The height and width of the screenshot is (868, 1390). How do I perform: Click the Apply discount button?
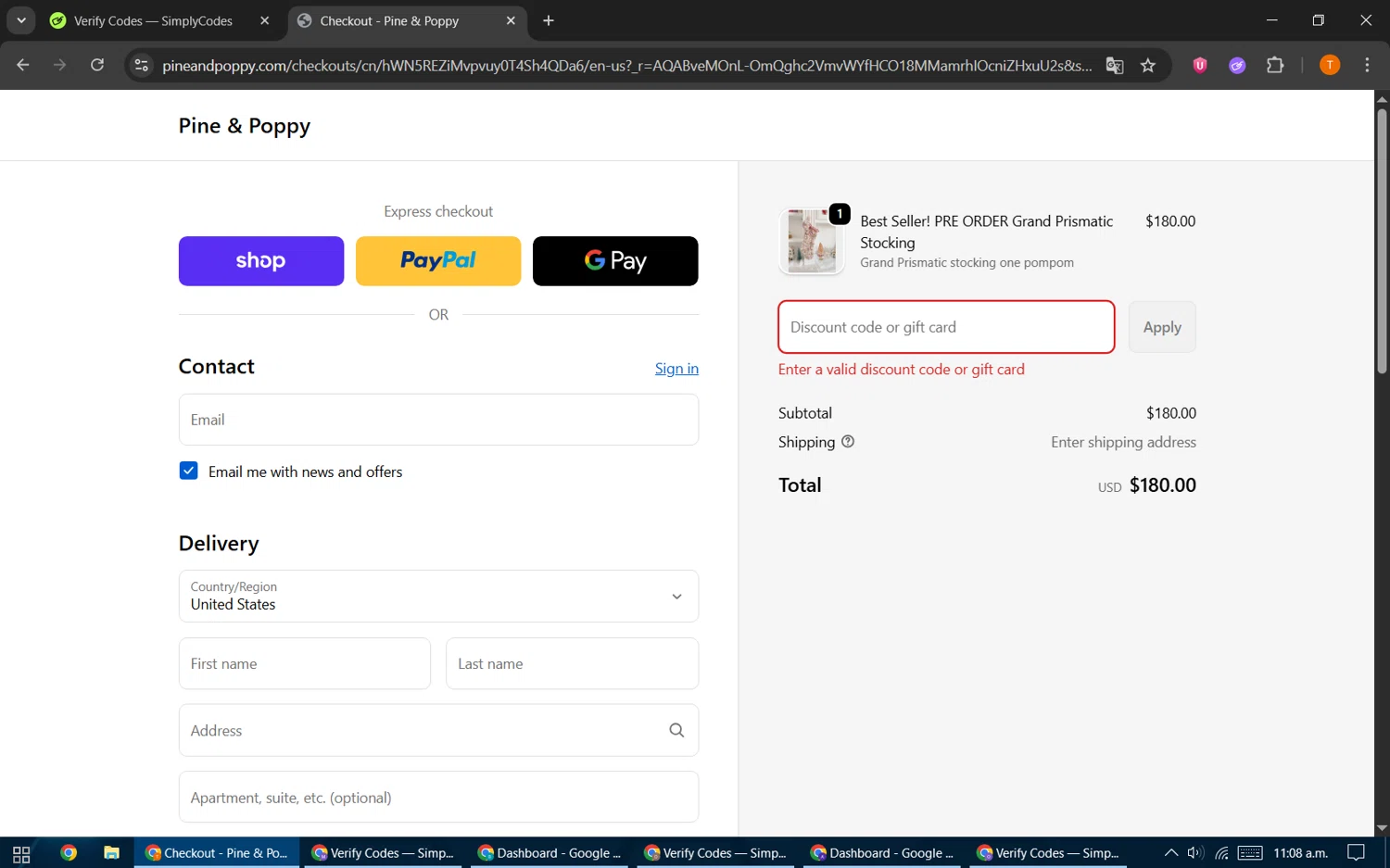1162,327
